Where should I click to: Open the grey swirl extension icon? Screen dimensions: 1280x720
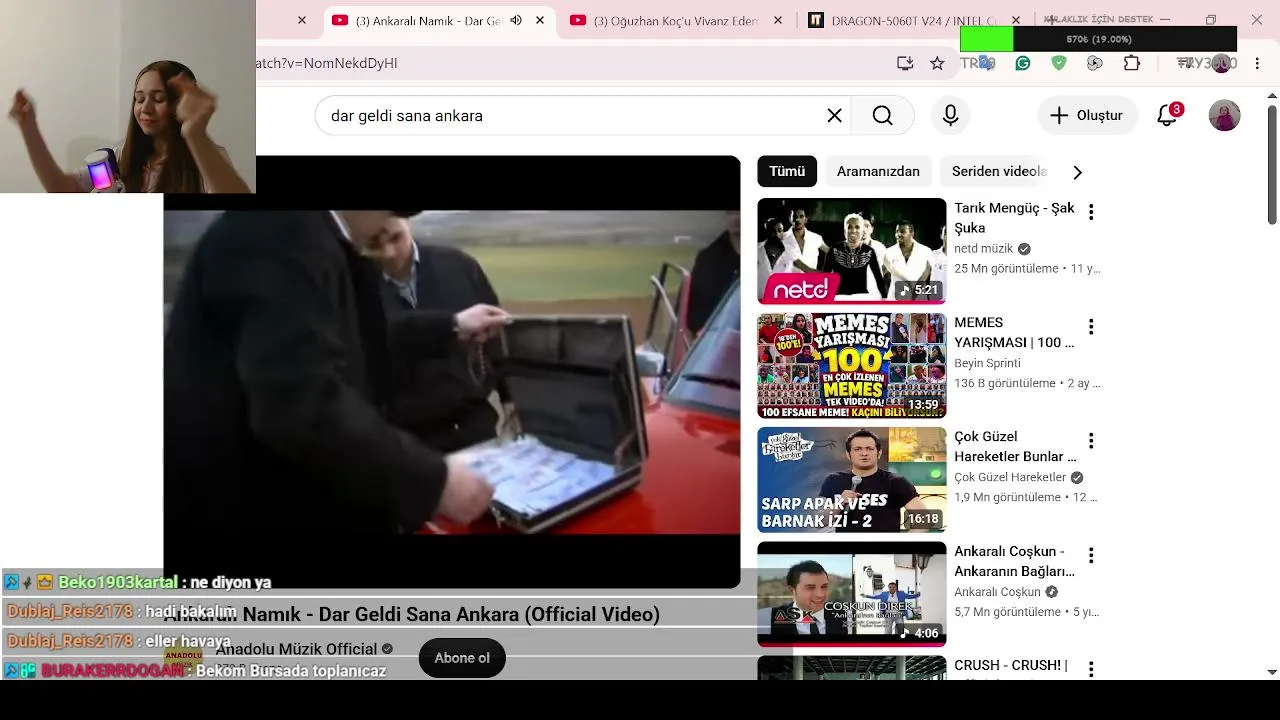(1095, 63)
